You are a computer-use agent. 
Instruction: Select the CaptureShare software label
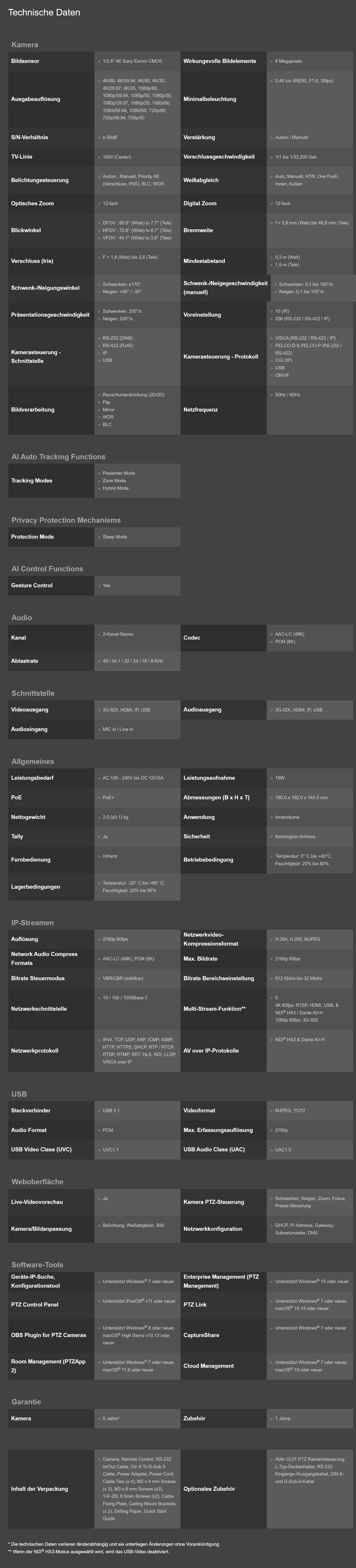201,1335
